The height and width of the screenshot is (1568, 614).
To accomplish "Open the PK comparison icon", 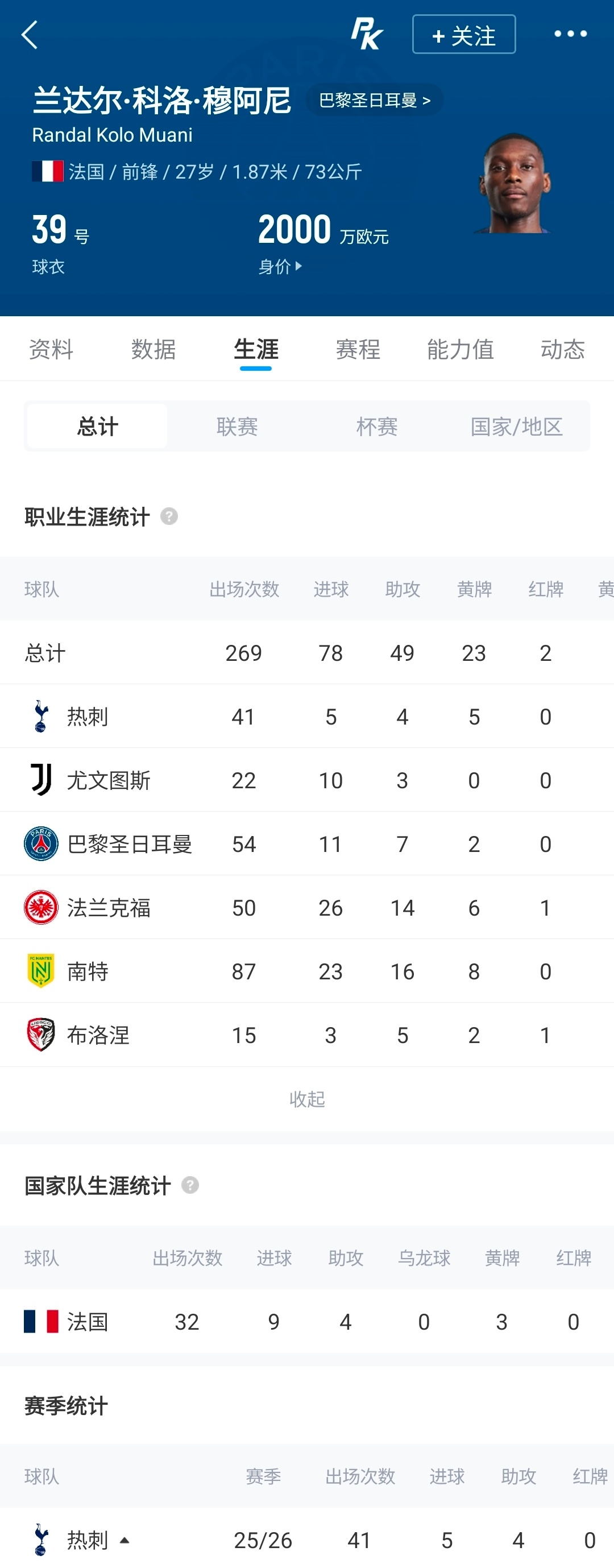I will (x=366, y=34).
